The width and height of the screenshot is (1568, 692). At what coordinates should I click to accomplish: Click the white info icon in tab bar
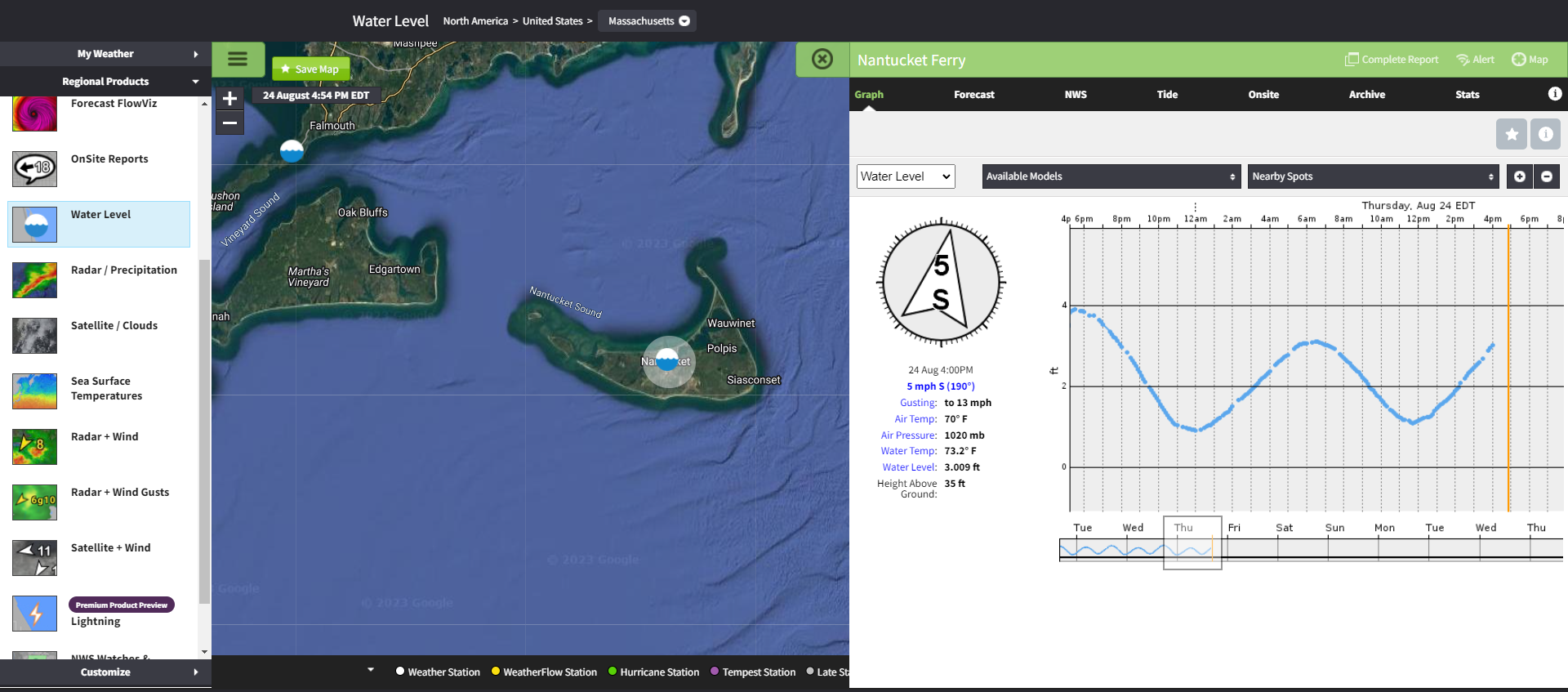[x=1555, y=94]
